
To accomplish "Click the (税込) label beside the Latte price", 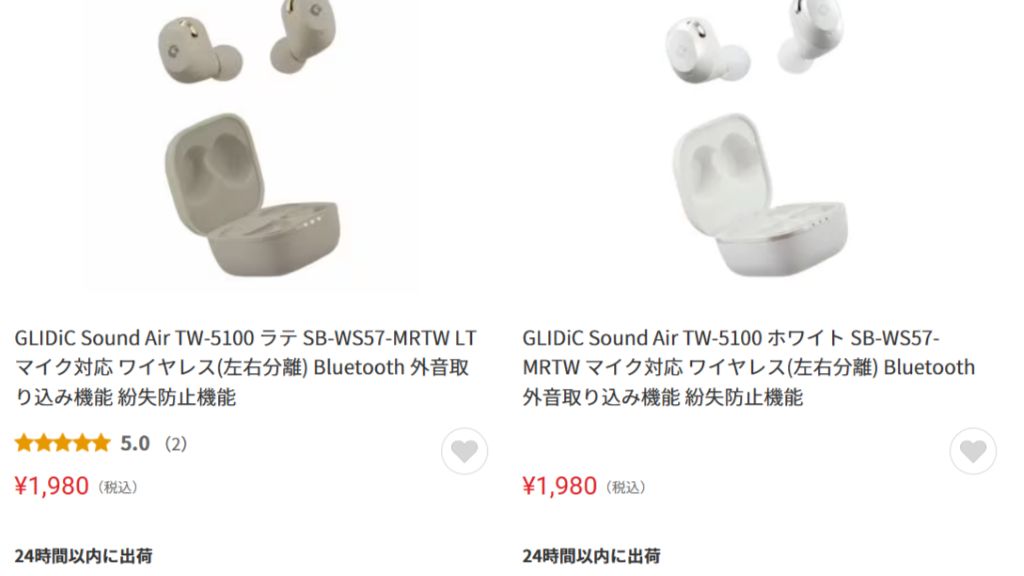I will pos(118,487).
